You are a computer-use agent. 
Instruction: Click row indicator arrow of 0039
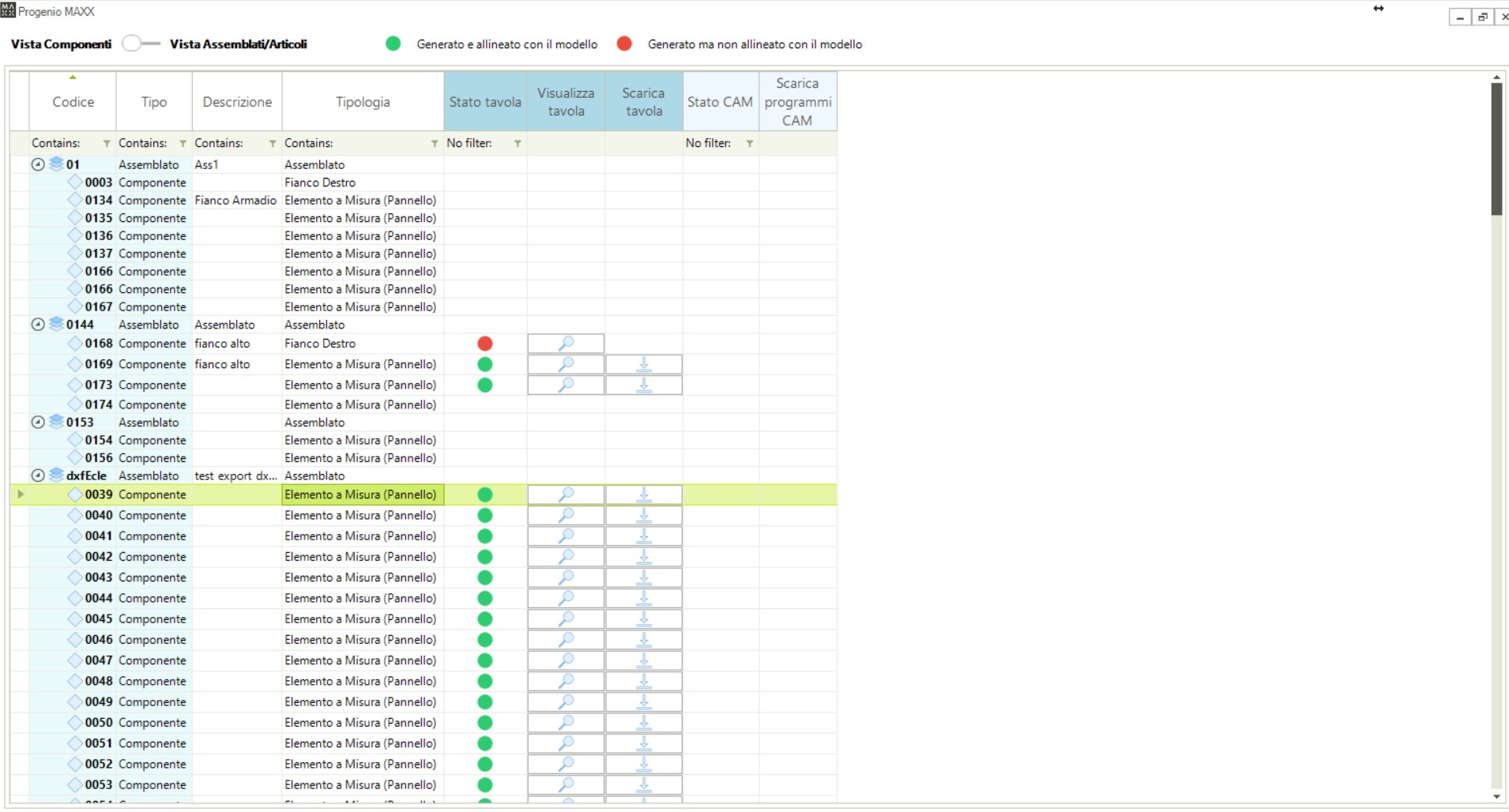[21, 494]
